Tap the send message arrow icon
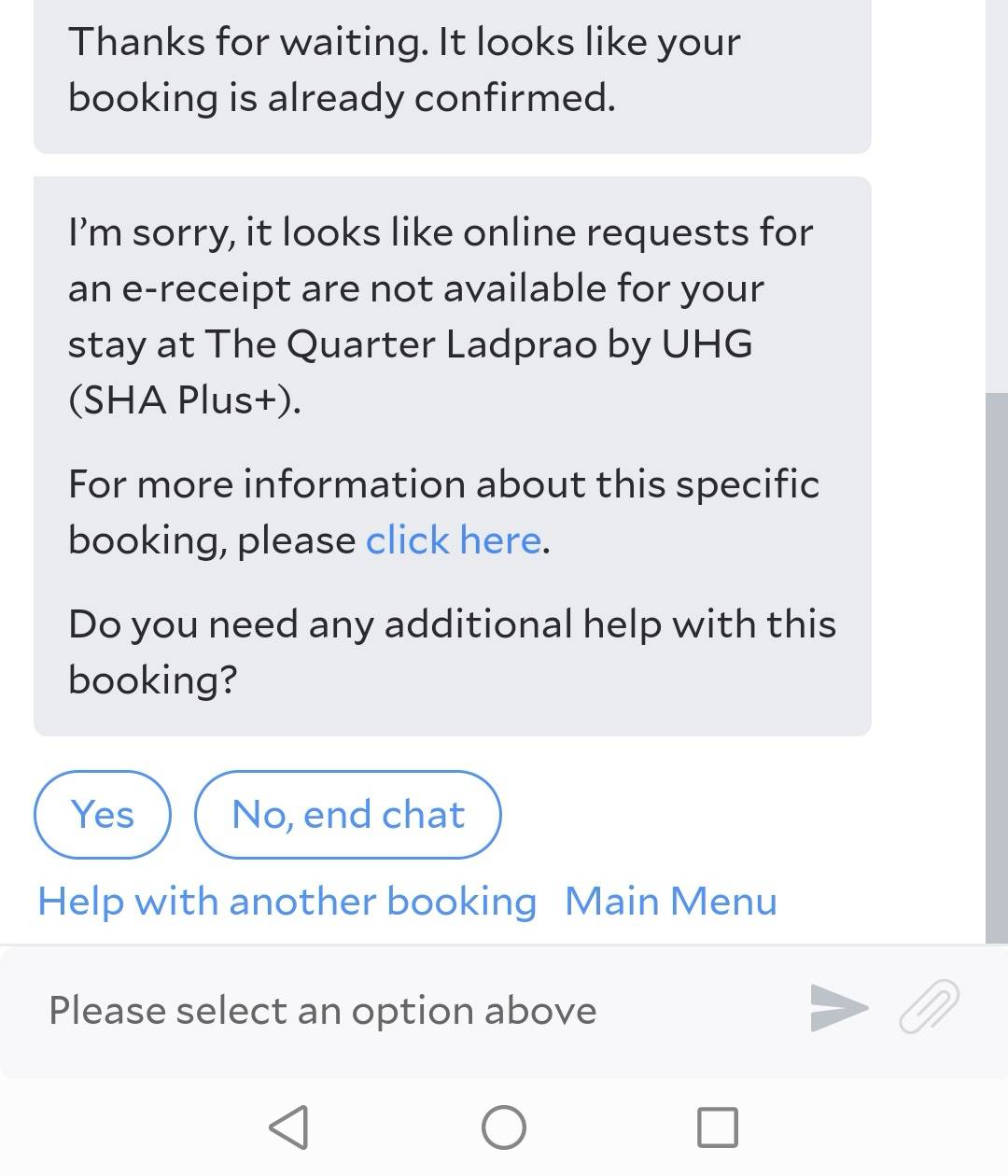The width and height of the screenshot is (1008, 1176). coord(839,1008)
